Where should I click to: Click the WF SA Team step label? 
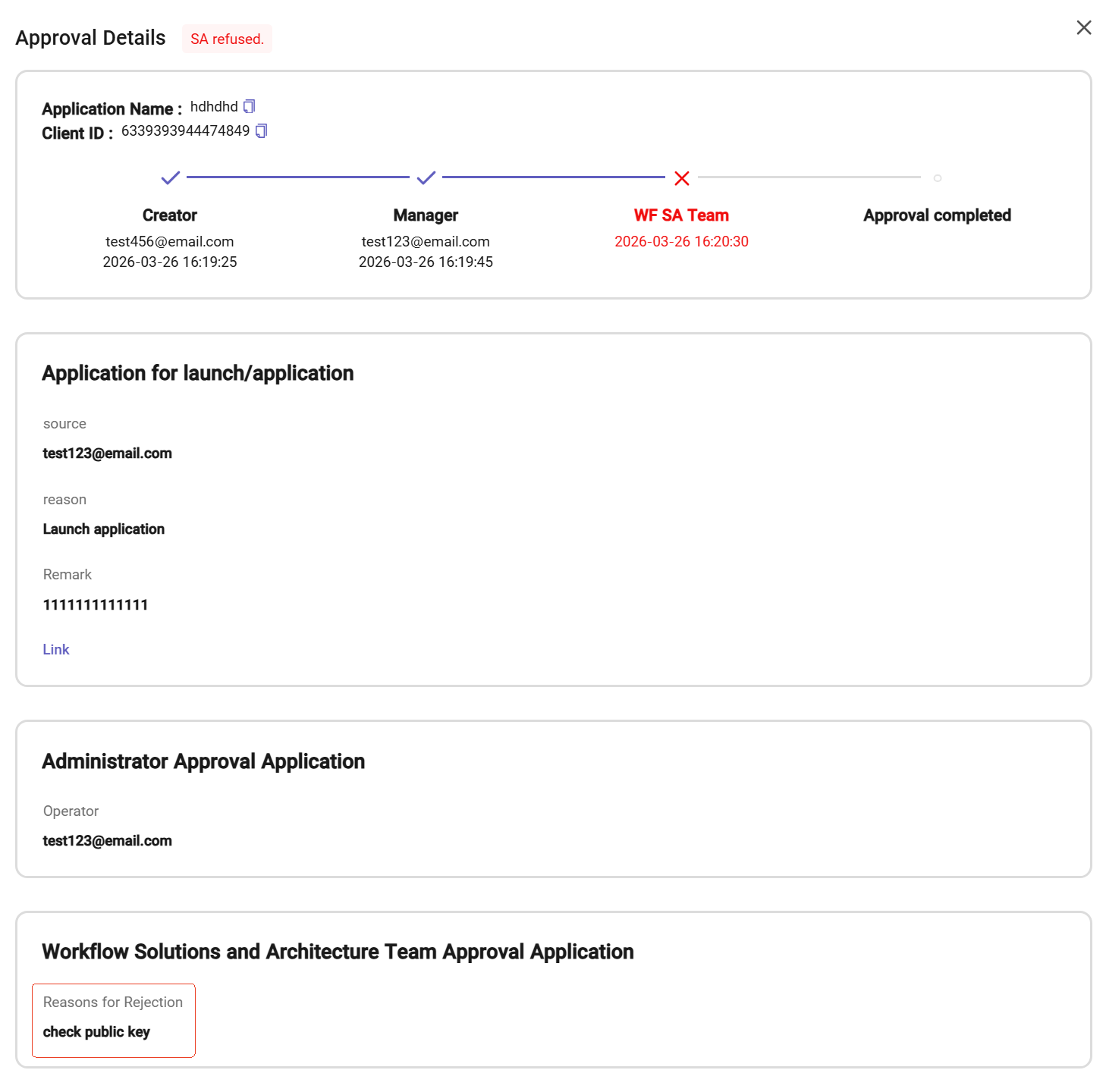[681, 215]
